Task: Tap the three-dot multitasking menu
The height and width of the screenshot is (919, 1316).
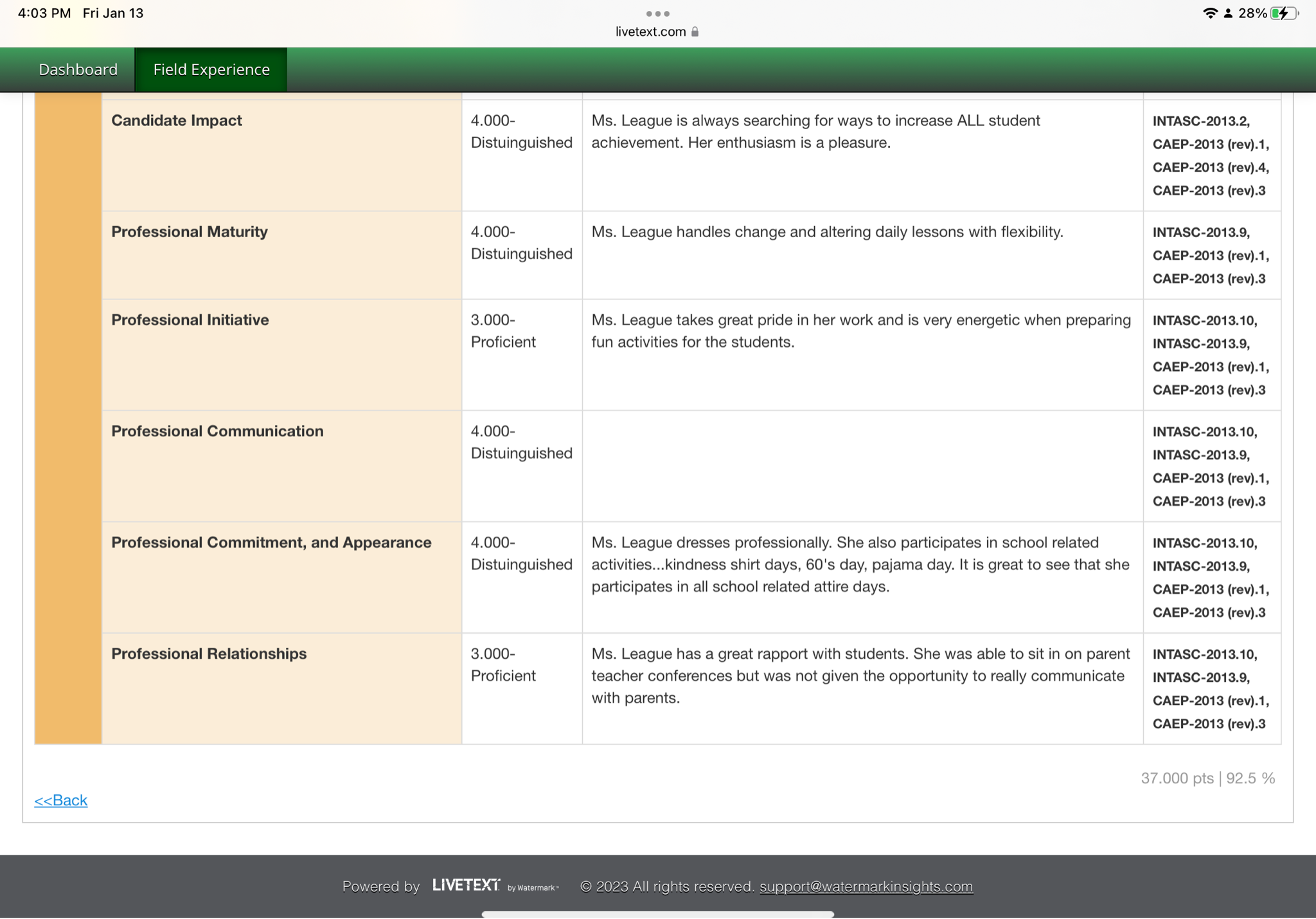Action: pyautogui.click(x=657, y=13)
